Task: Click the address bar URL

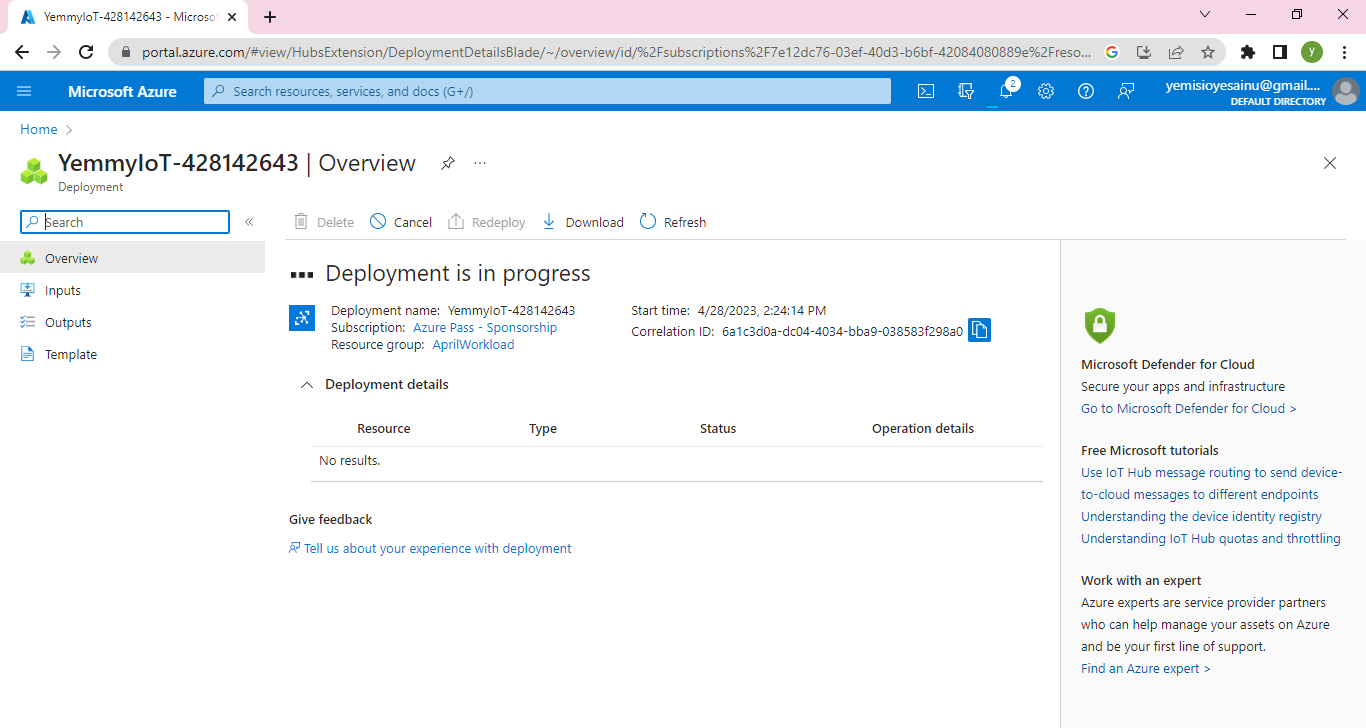Action: point(617,52)
